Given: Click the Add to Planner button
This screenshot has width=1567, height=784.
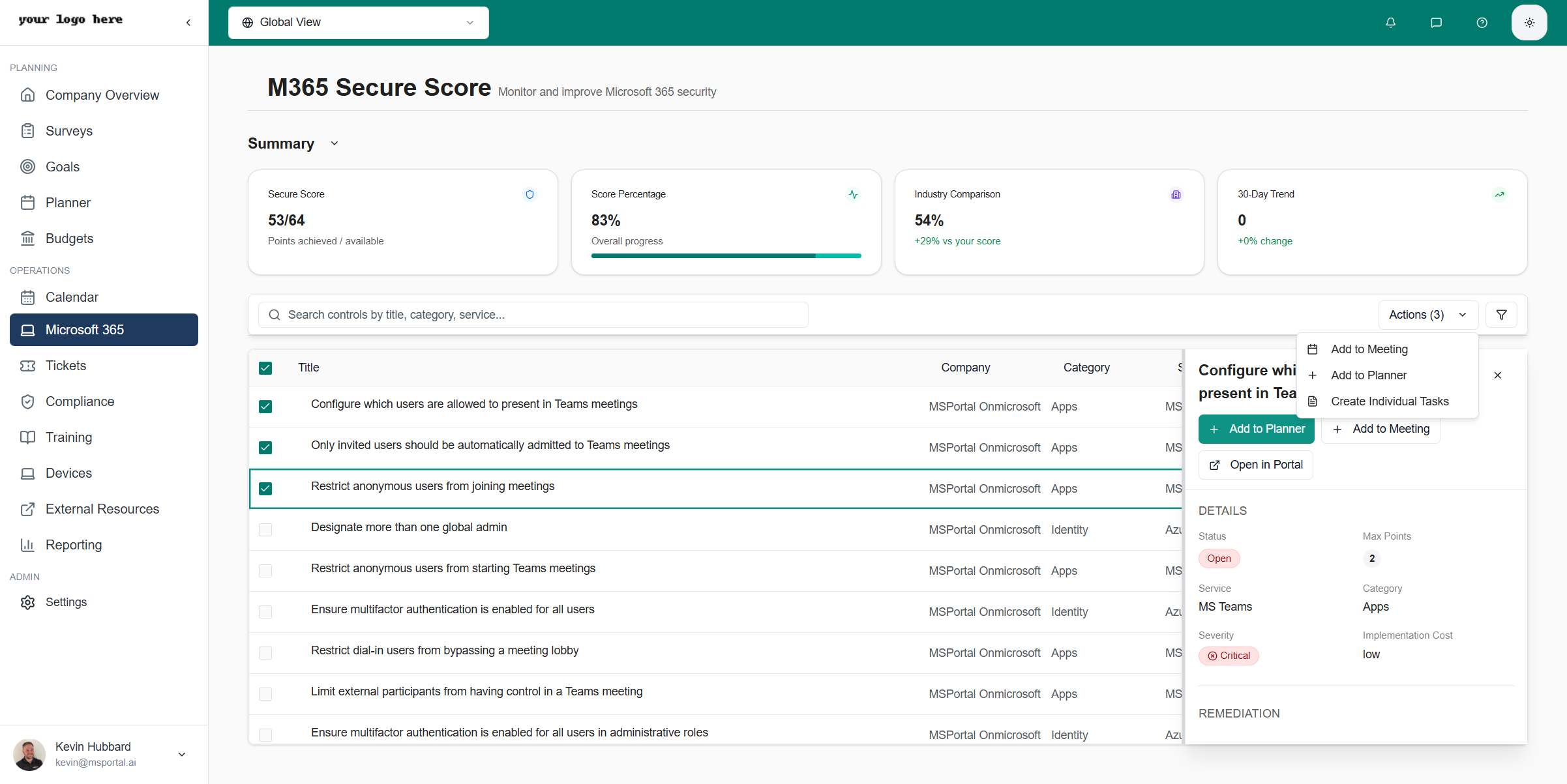Looking at the screenshot, I should [1256, 429].
